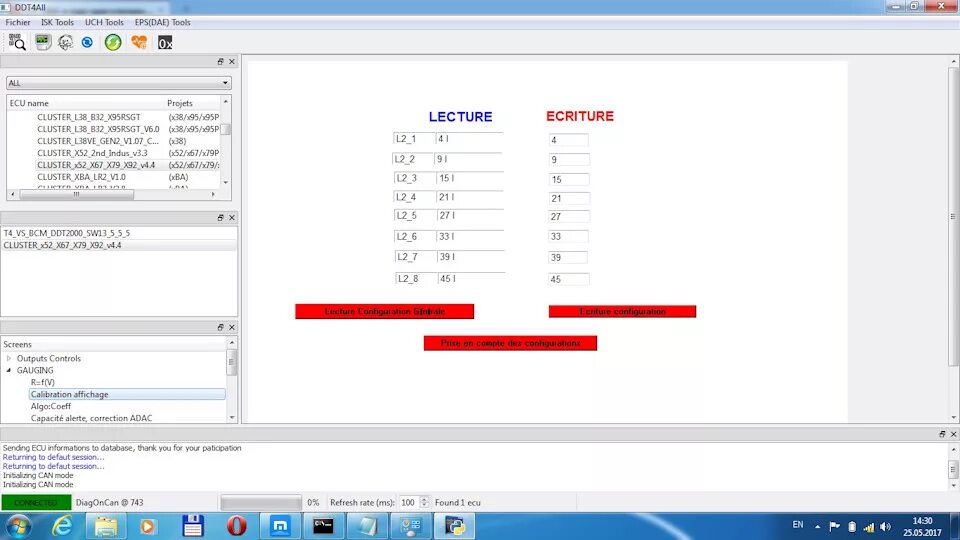The image size is (960, 540).
Task: Select CLUSTER_XBA_LR2_V1.0 ECU row
Action: pos(81,177)
